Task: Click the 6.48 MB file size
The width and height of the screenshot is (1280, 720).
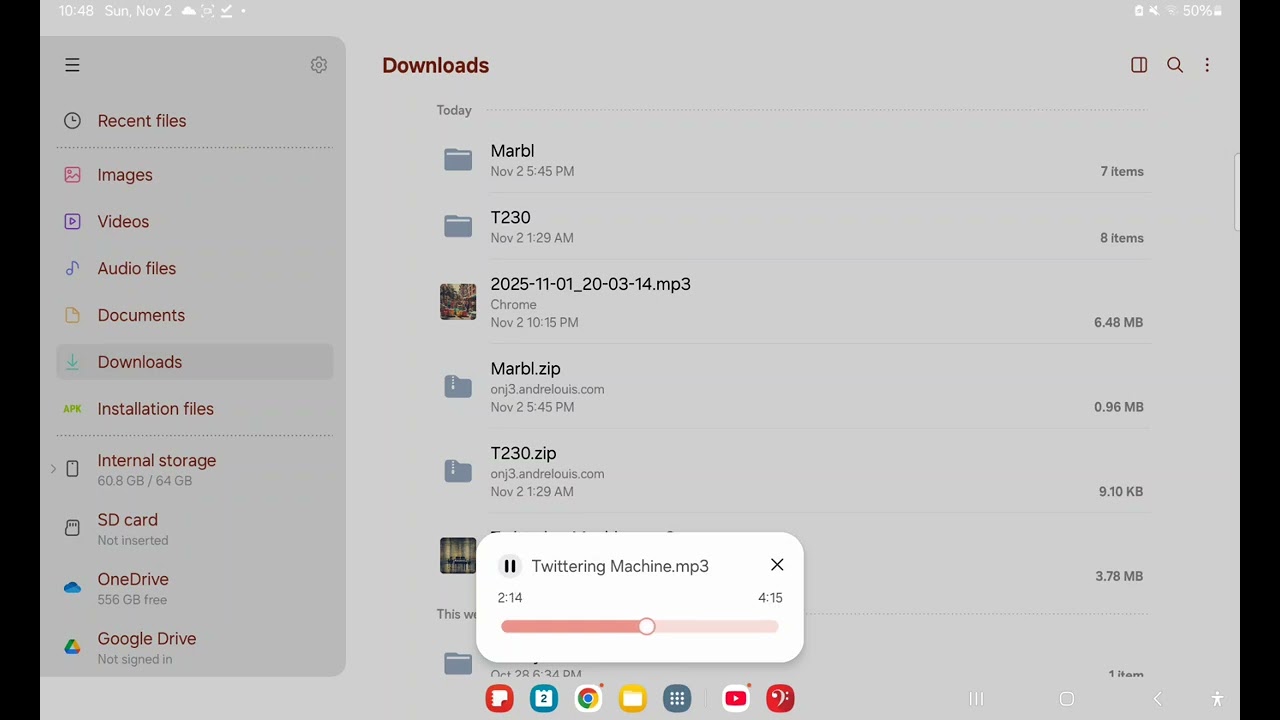Action: click(x=1118, y=322)
